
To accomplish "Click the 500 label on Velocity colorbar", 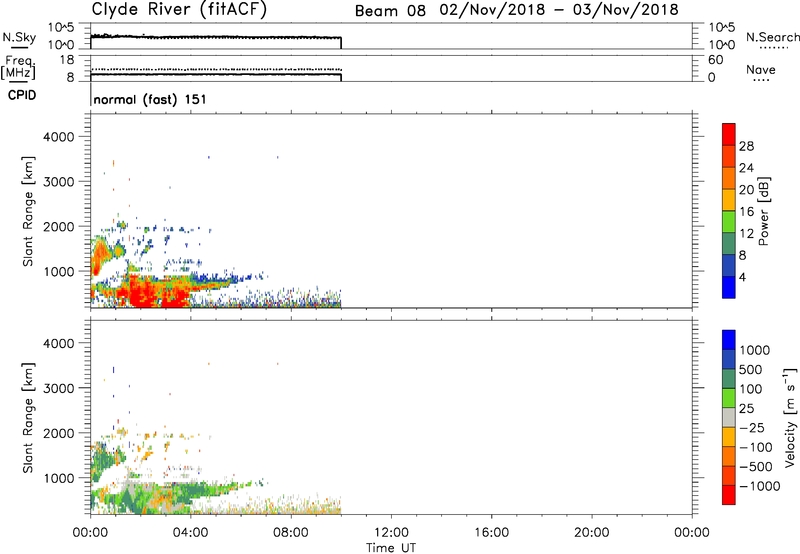I will click(x=751, y=369).
